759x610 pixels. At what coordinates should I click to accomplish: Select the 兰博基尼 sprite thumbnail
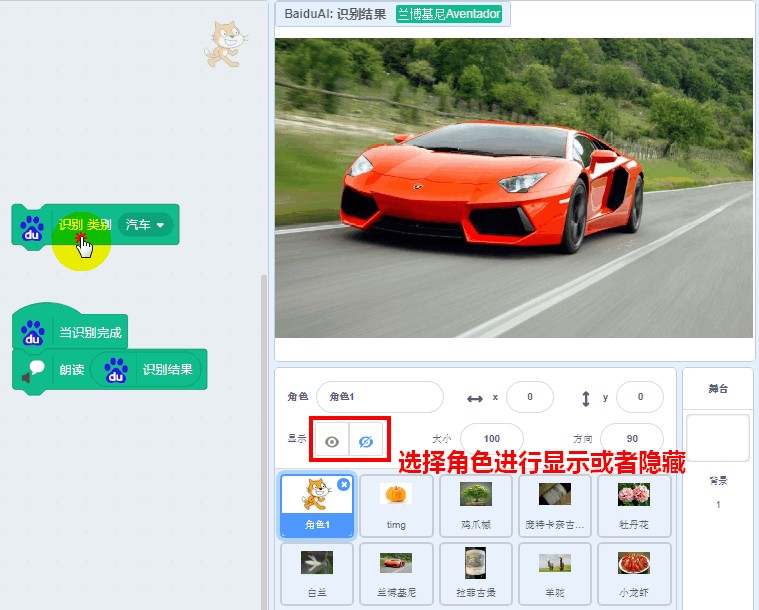396,574
